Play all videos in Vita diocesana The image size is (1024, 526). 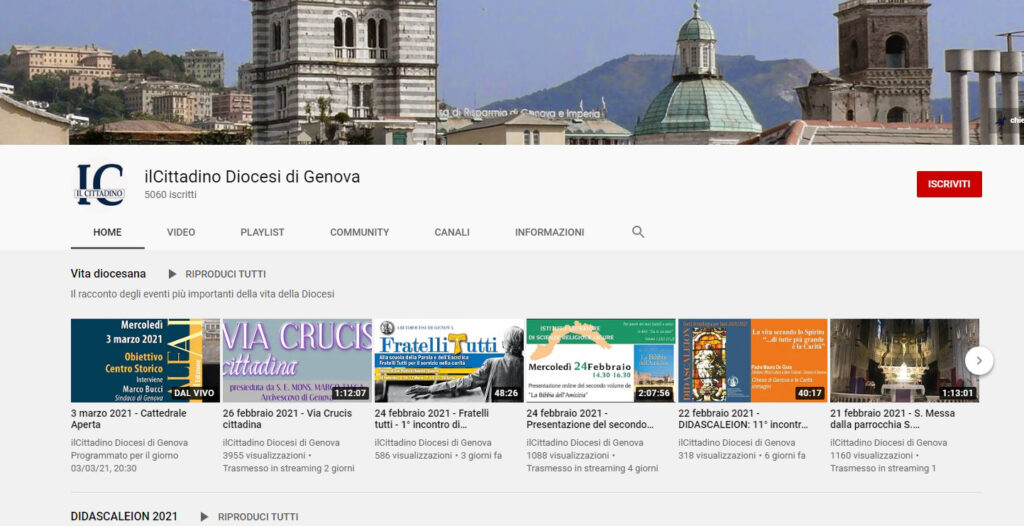pos(216,274)
